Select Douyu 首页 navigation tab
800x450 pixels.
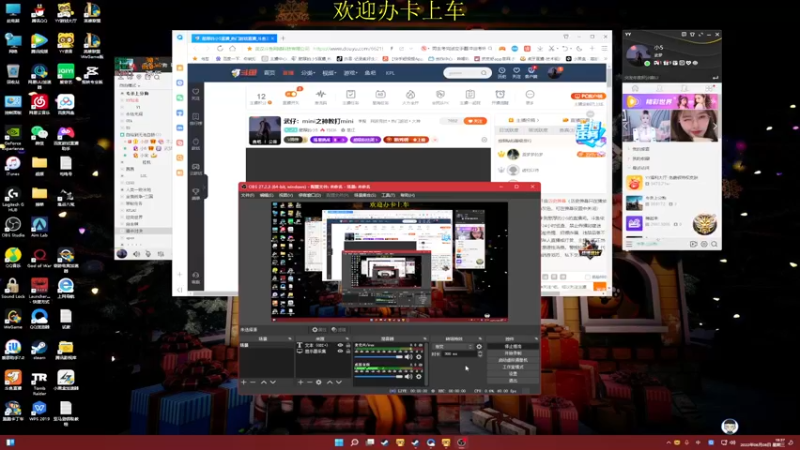pos(269,73)
